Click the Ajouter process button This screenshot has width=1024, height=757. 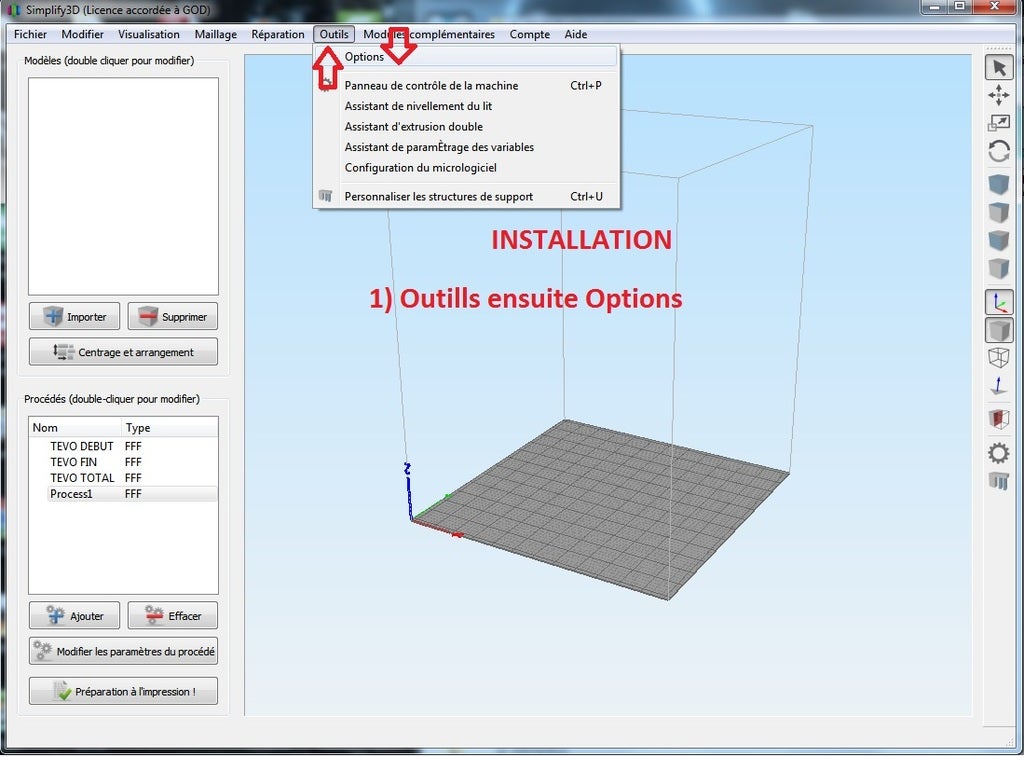[74, 616]
